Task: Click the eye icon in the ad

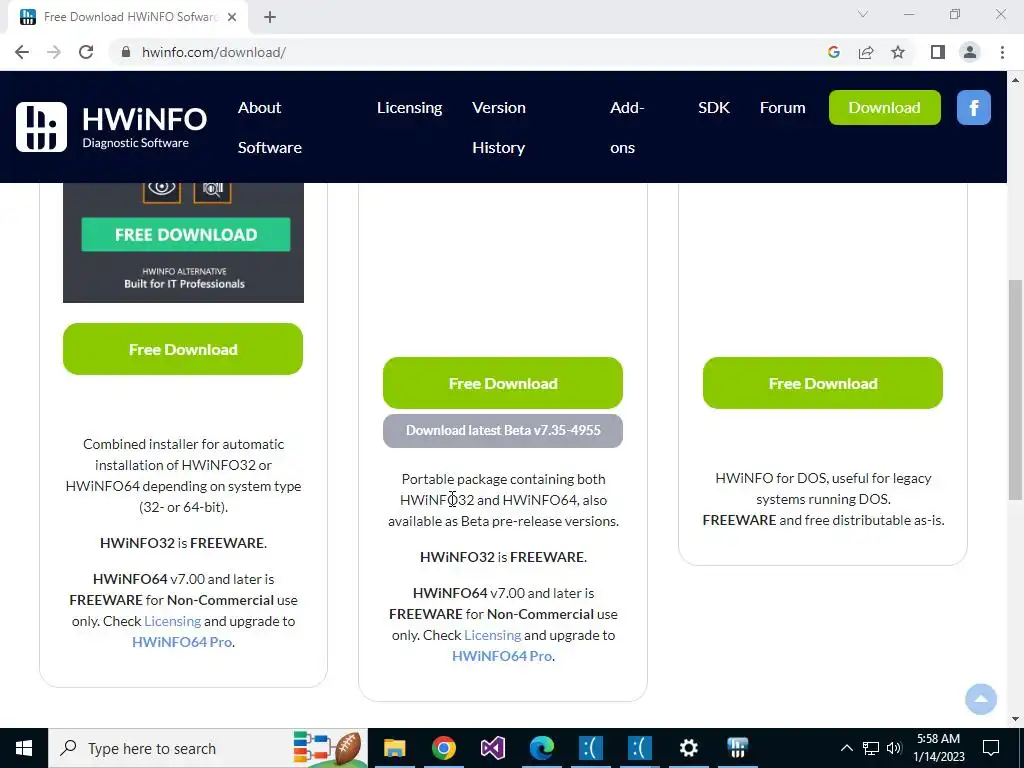Action: coord(161,190)
